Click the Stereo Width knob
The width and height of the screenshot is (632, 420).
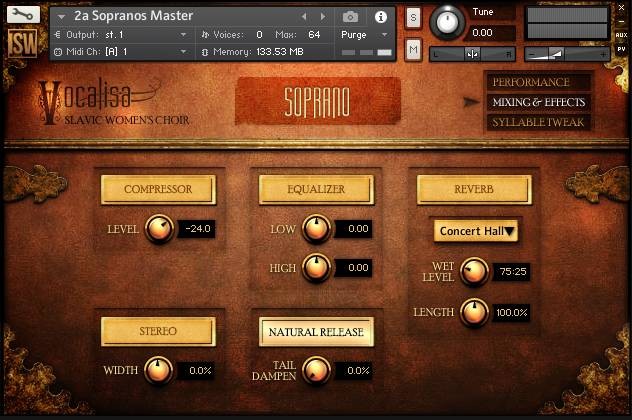click(158, 370)
